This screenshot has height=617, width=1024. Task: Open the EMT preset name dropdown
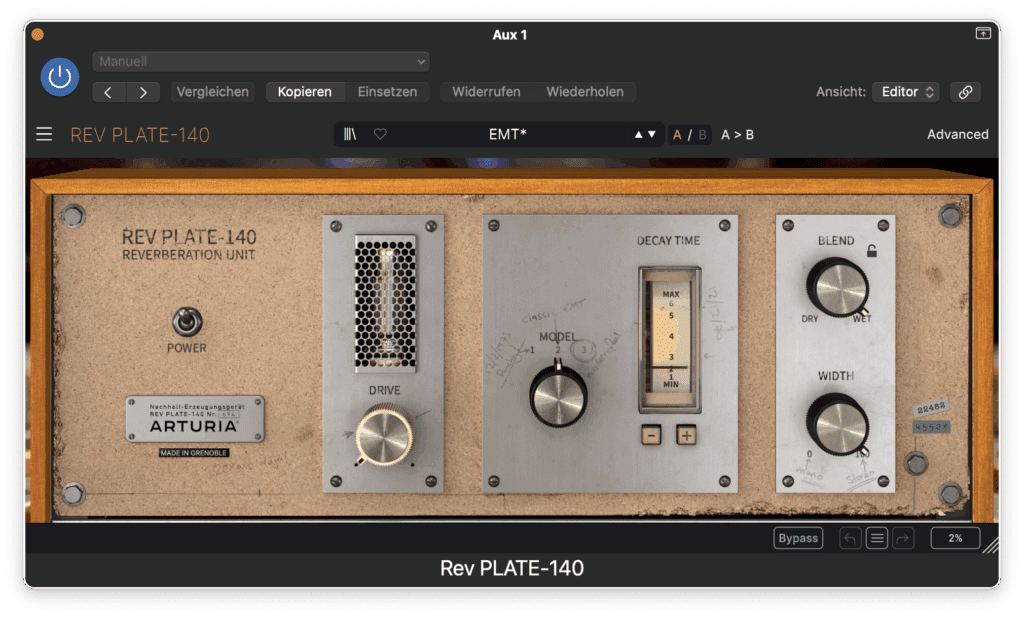(508, 134)
